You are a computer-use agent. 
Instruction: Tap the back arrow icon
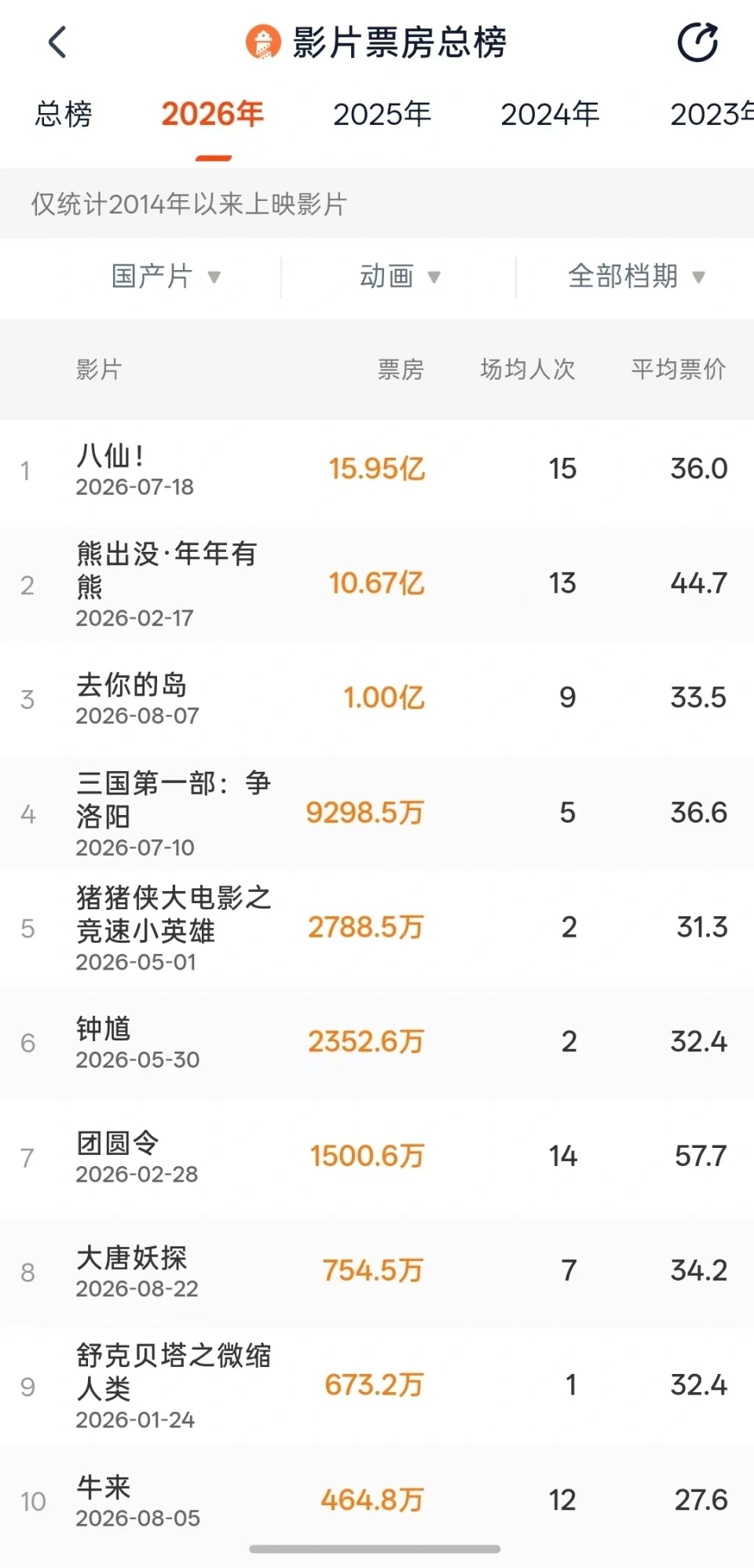click(57, 42)
